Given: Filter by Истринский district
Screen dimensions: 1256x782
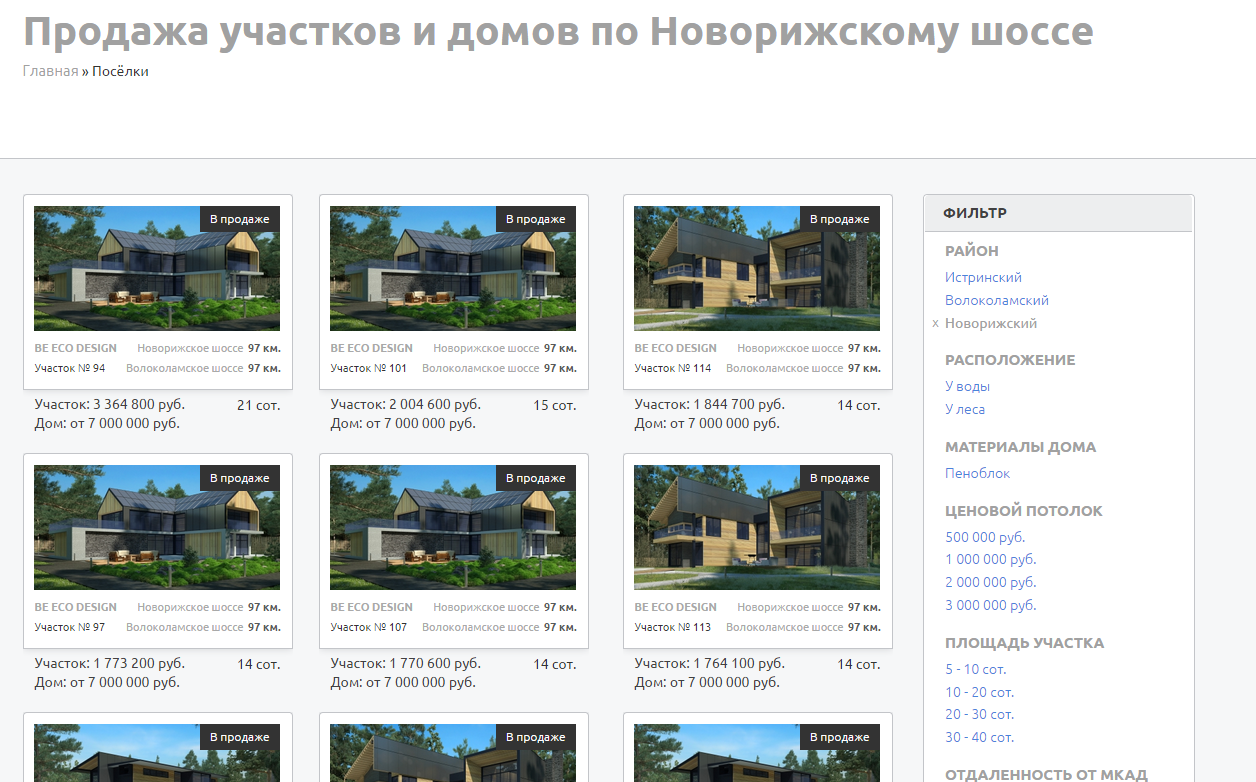Looking at the screenshot, I should (983, 277).
